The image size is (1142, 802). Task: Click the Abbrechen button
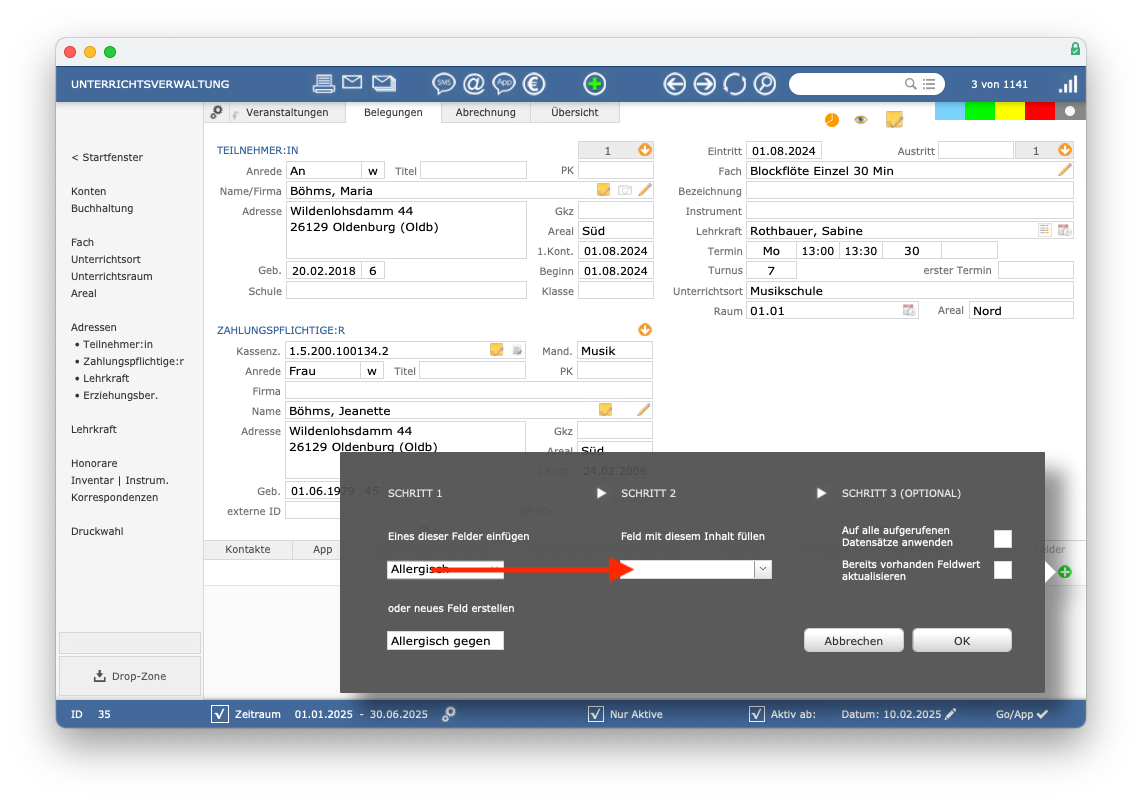pyautogui.click(x=854, y=640)
